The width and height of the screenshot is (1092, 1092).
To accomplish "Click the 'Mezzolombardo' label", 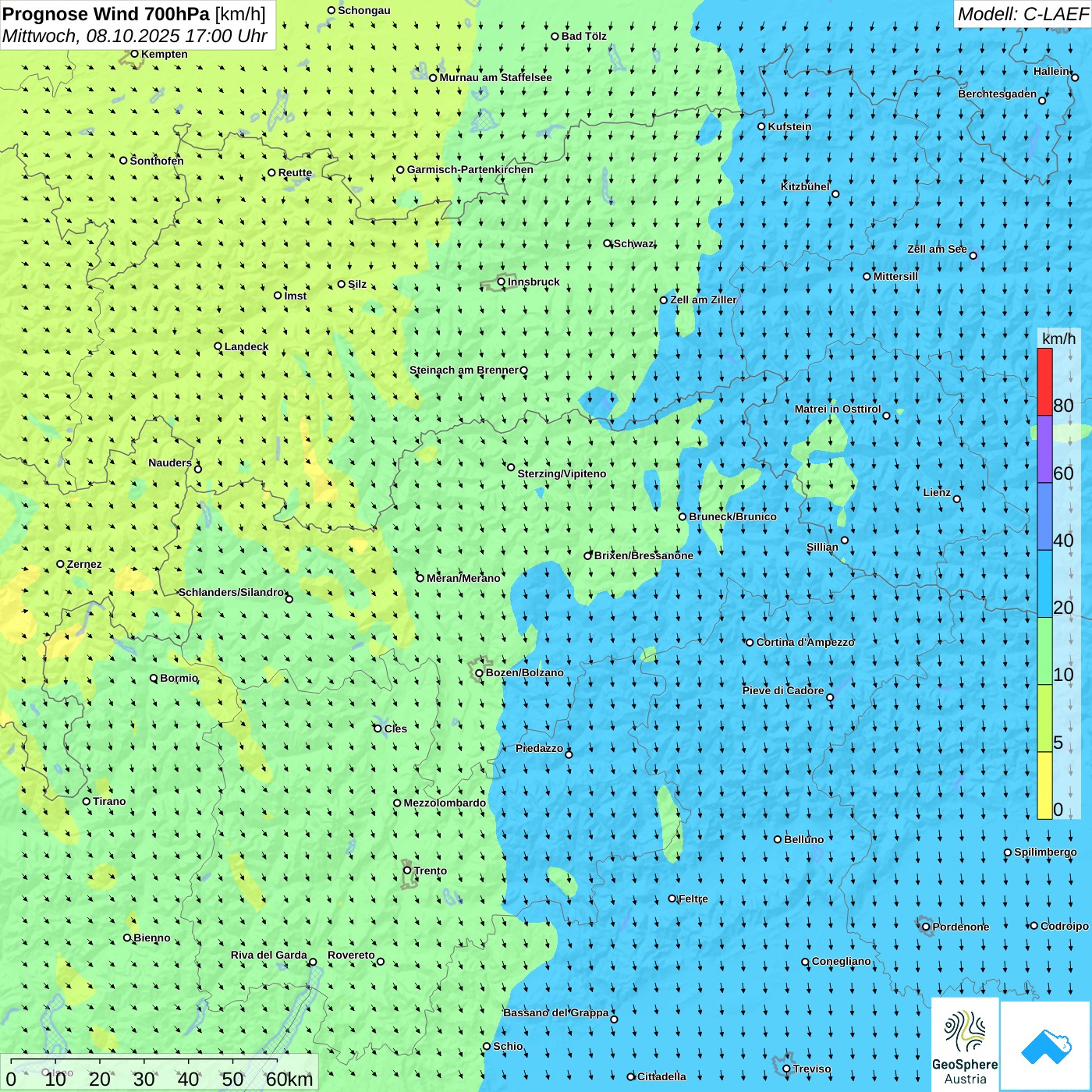I will tap(445, 803).
